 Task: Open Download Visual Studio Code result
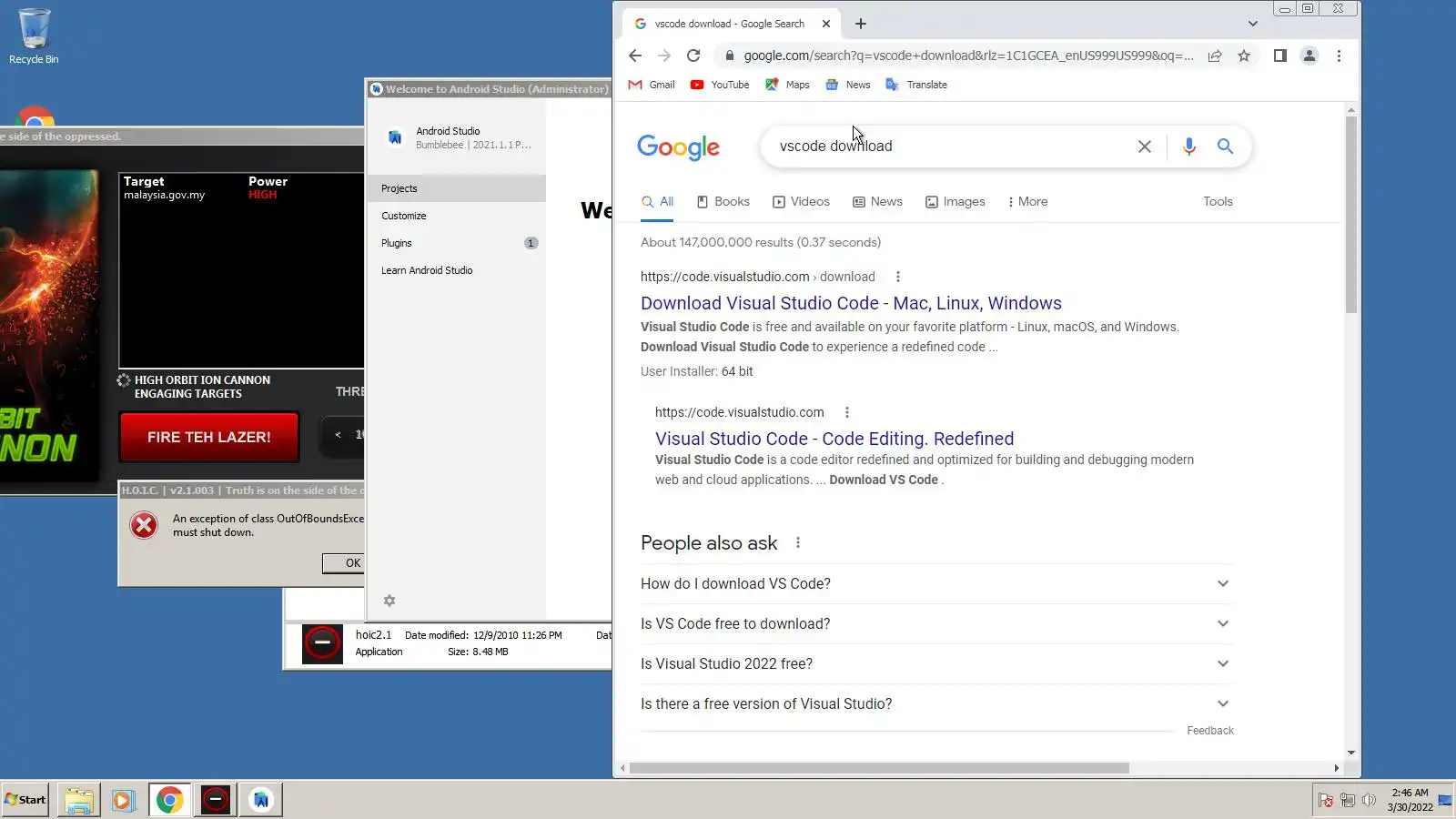(851, 303)
